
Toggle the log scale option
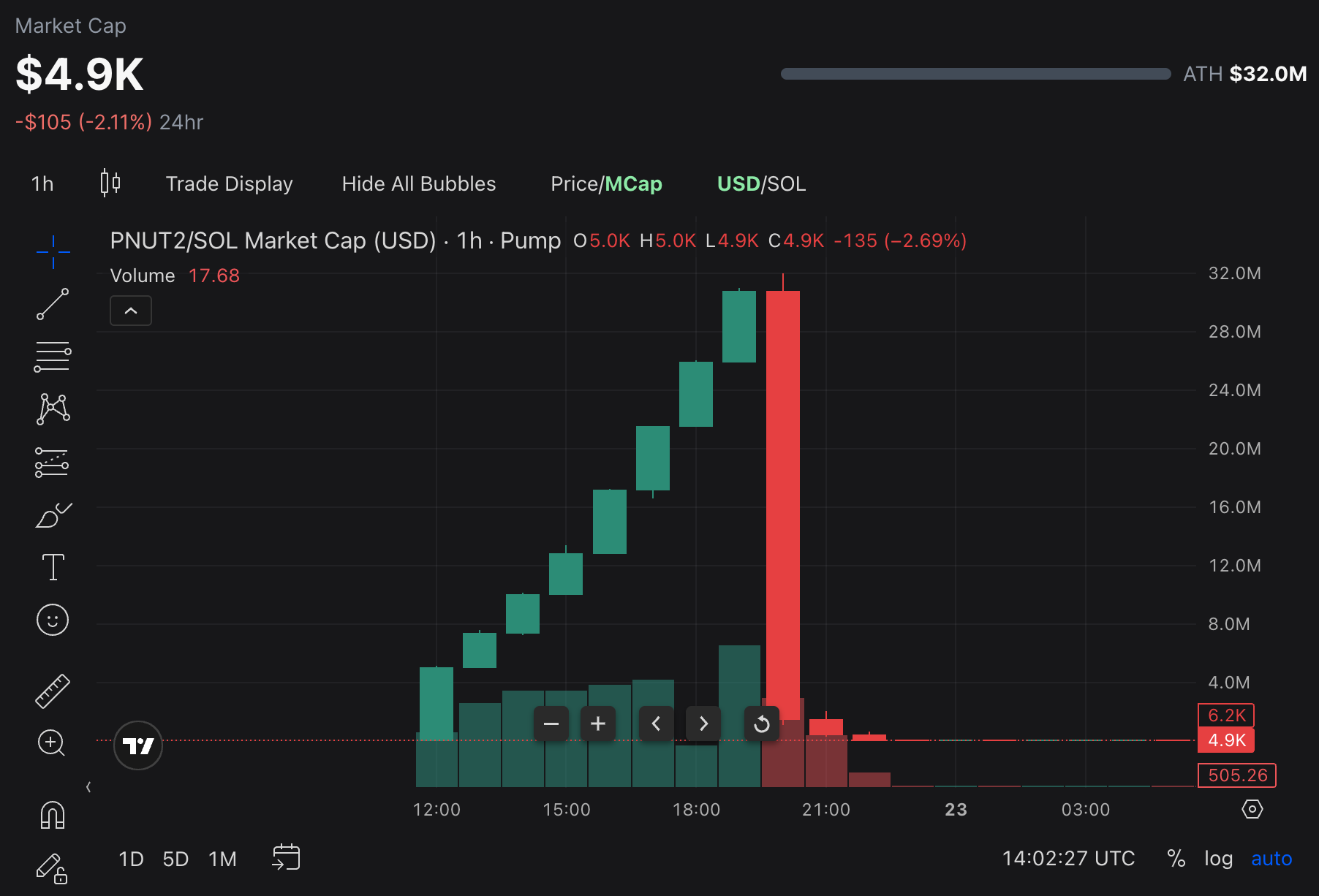coord(1218,858)
